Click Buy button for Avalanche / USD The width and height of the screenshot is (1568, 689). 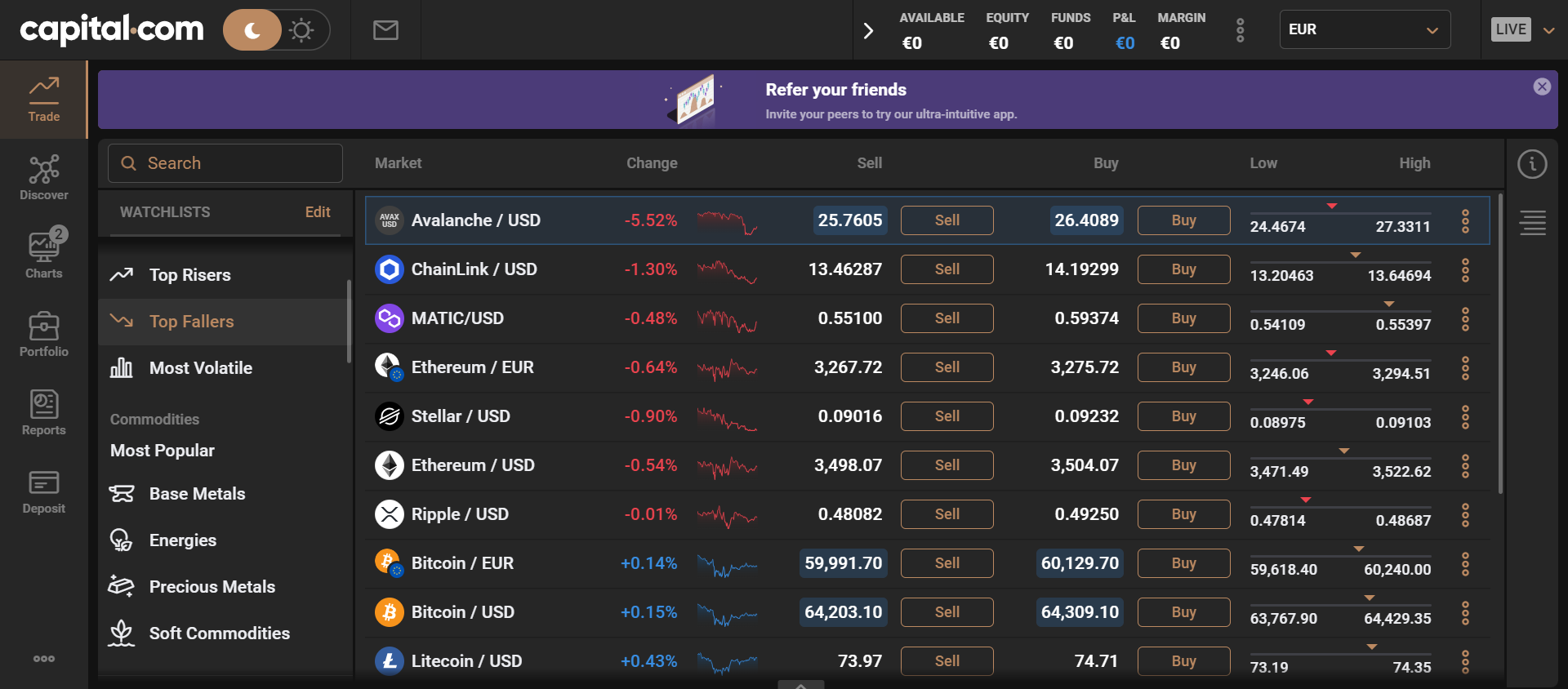[x=1184, y=220]
